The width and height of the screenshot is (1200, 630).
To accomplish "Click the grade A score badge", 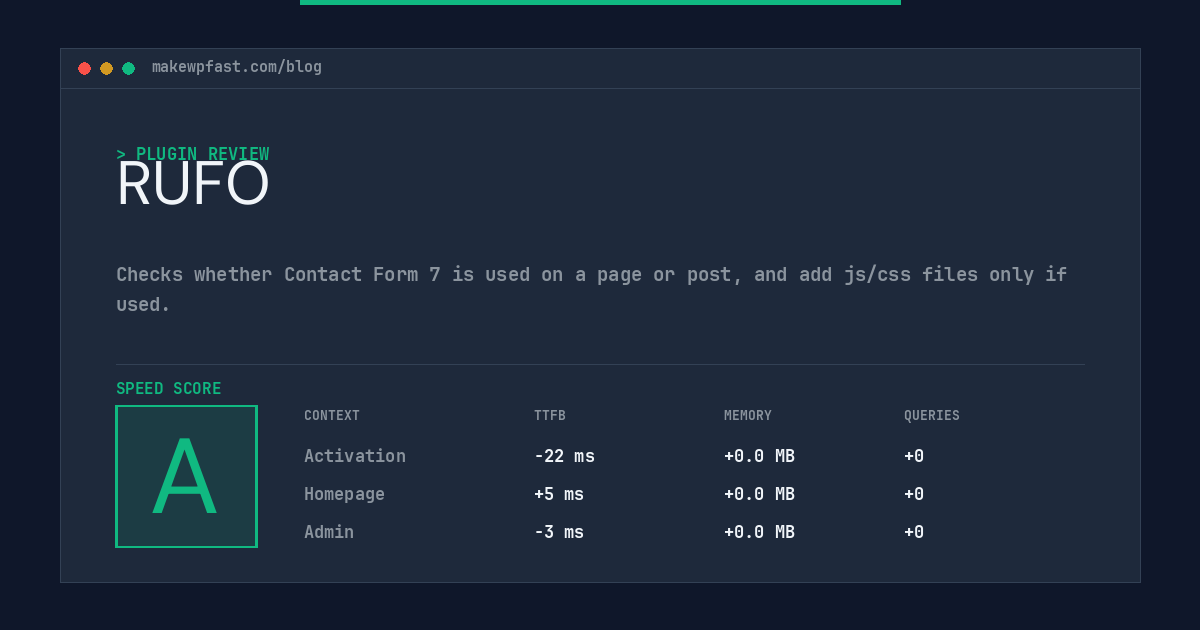I will coord(186,476).
